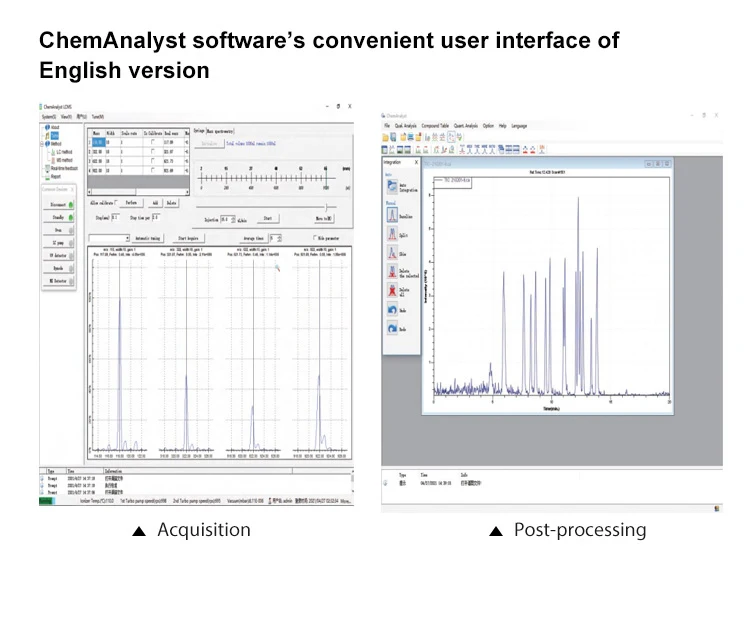The width and height of the screenshot is (750, 625).
Task: Click the MS detector device button
Action: tap(58, 281)
